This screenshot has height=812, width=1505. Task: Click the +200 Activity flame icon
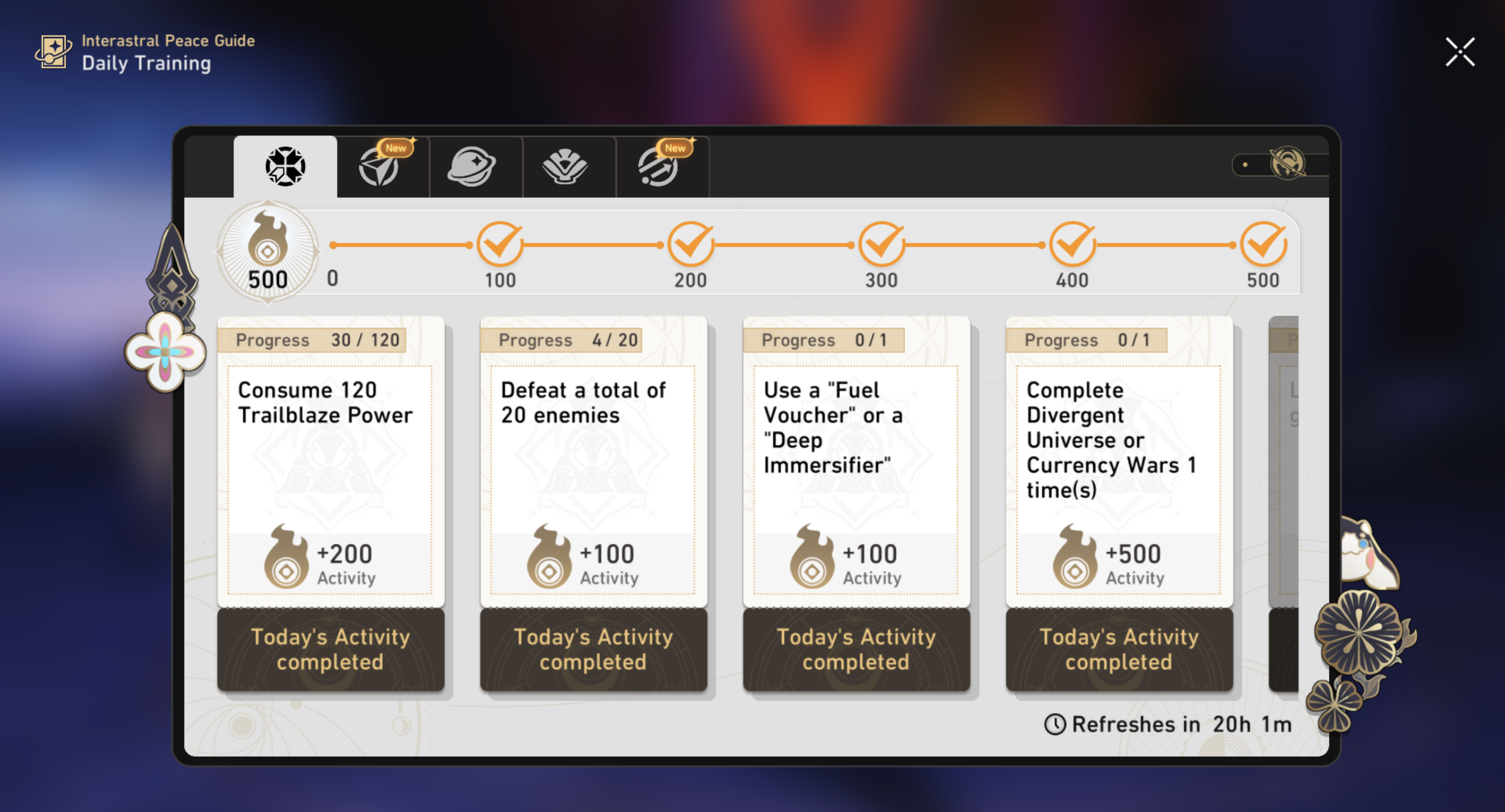pos(286,557)
